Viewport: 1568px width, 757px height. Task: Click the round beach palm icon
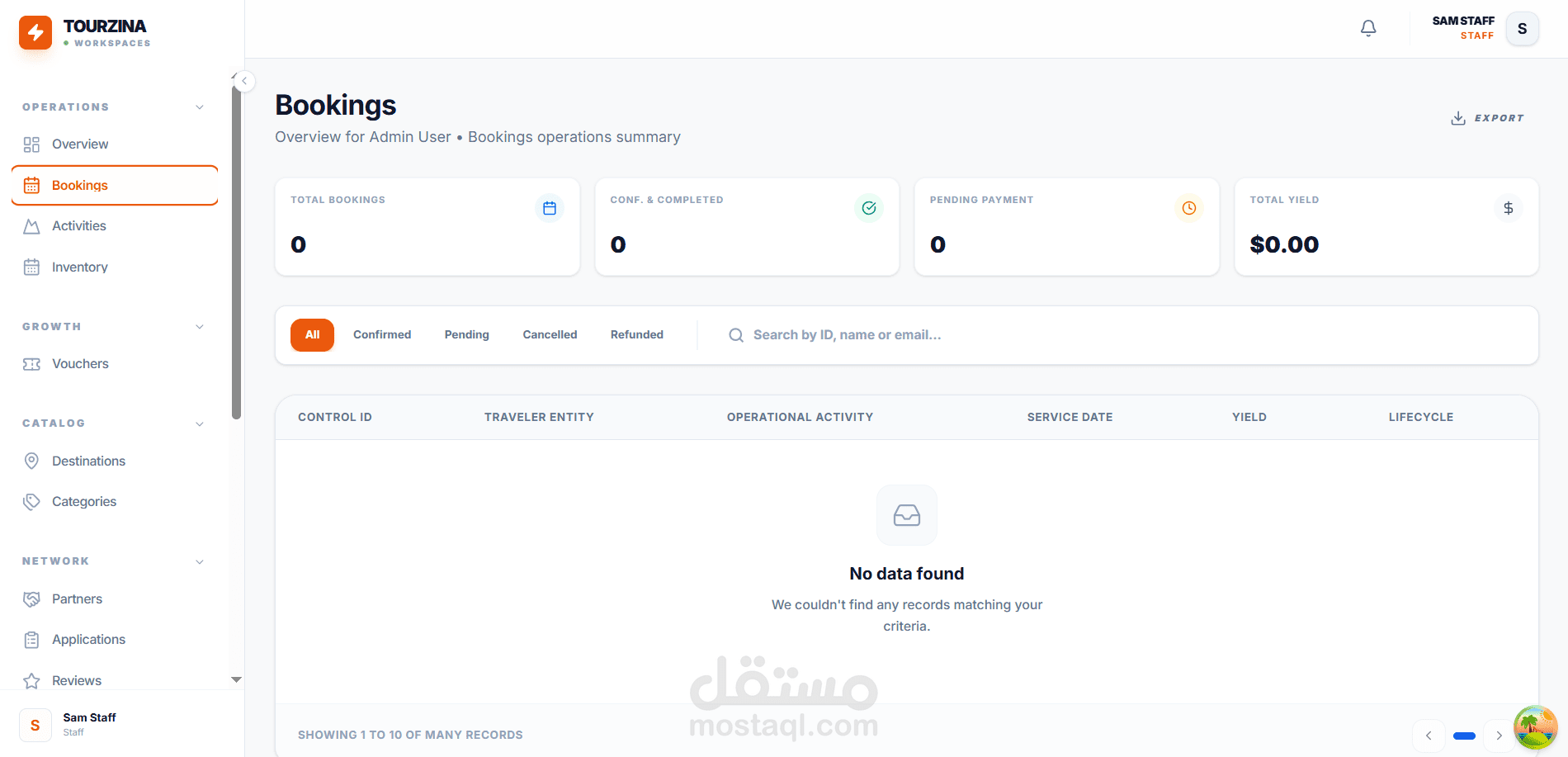[1535, 727]
